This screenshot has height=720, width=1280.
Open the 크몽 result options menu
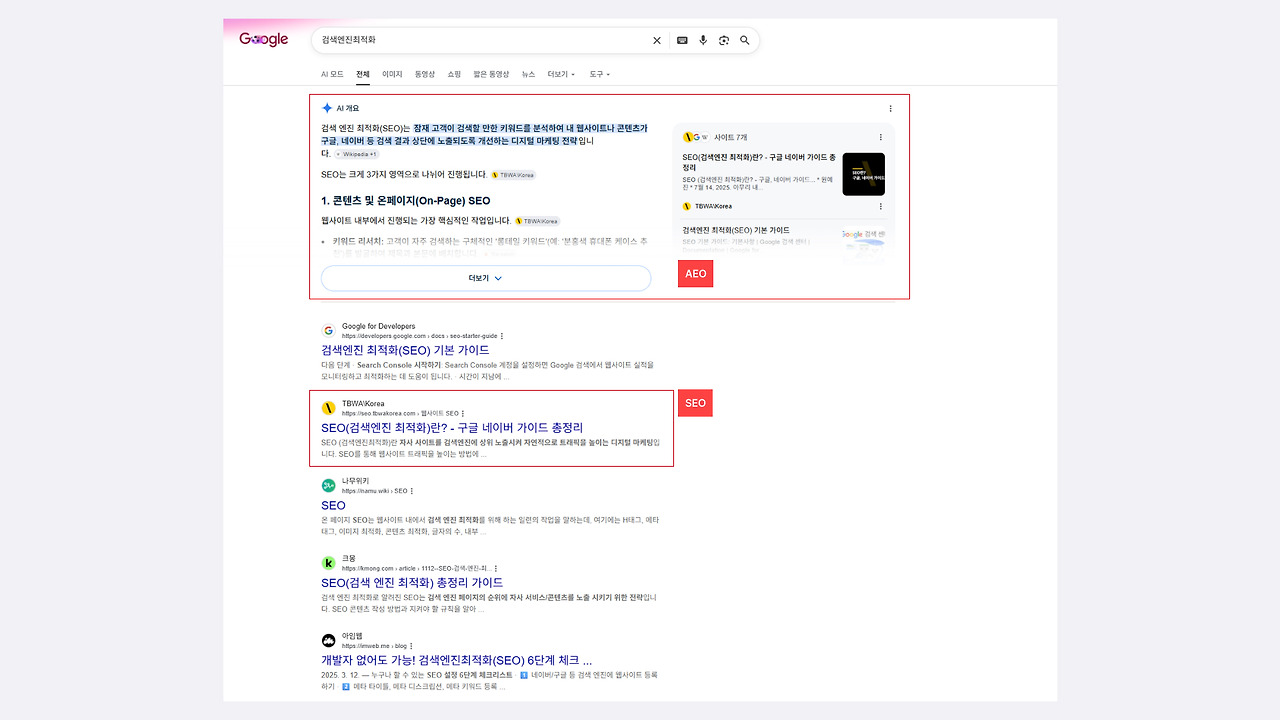(x=495, y=568)
